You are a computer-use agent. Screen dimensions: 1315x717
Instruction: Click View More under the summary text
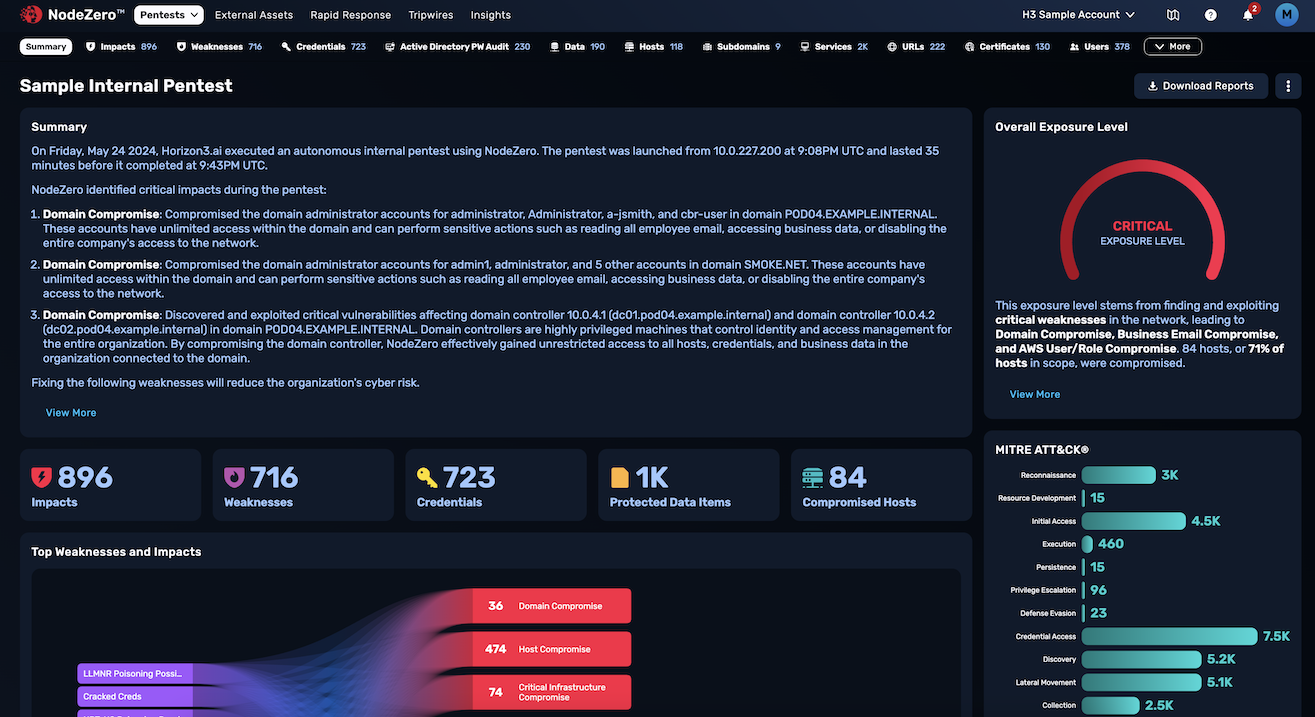70,412
